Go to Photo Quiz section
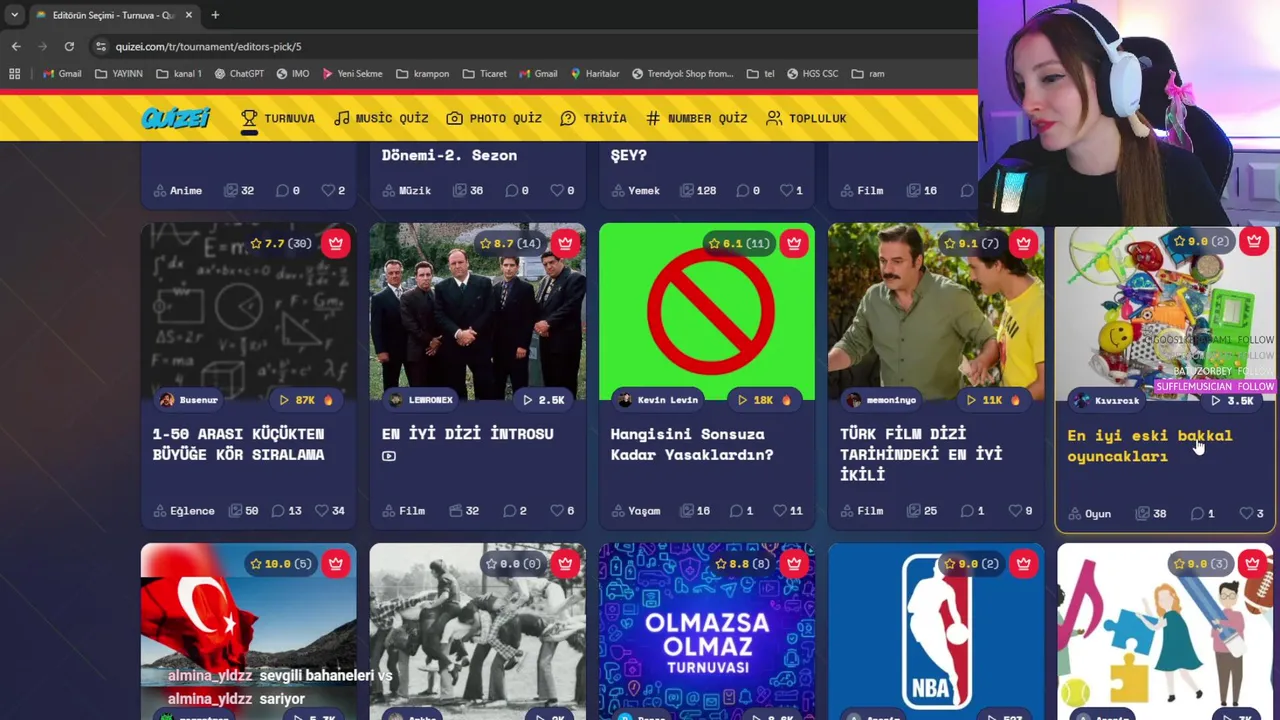Viewport: 1280px width, 720px height. 494,118
